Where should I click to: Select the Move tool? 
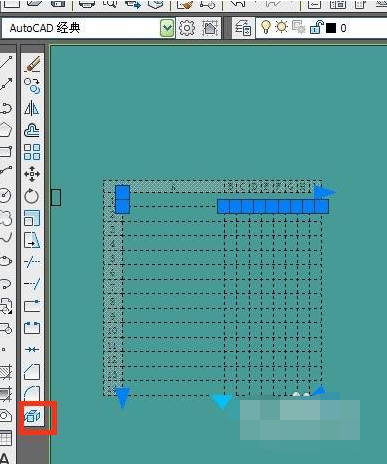tap(32, 174)
